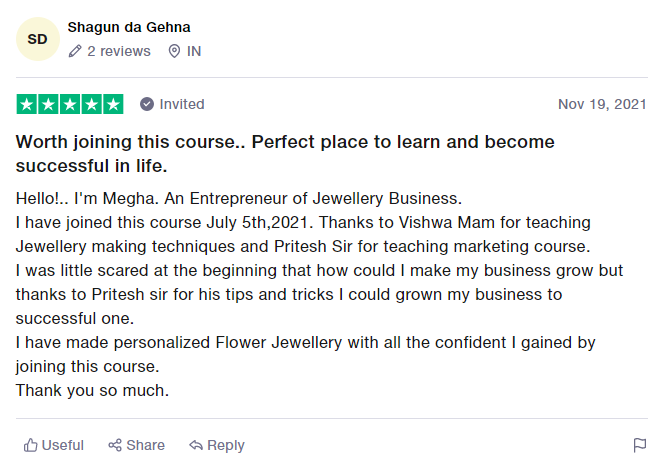Click the first green rating star

click(27, 104)
